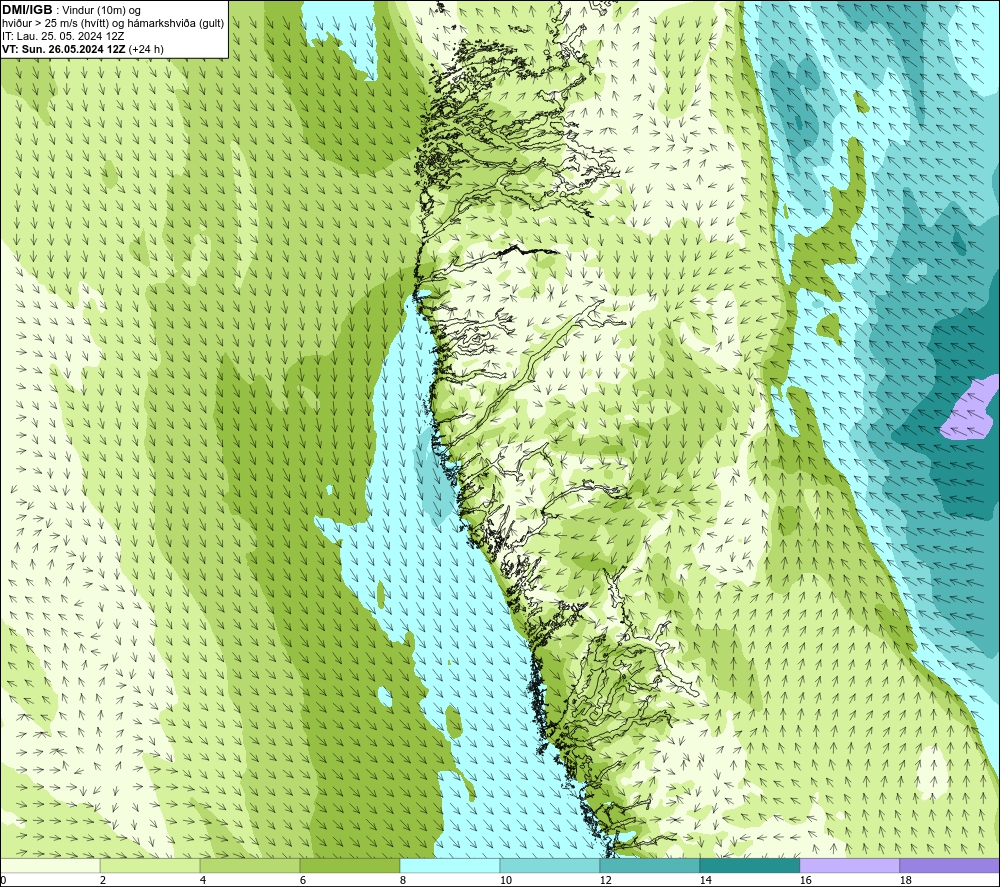Screen dimensions: 1000x887
Task: Click the legend label '14'
Action: click(705, 881)
